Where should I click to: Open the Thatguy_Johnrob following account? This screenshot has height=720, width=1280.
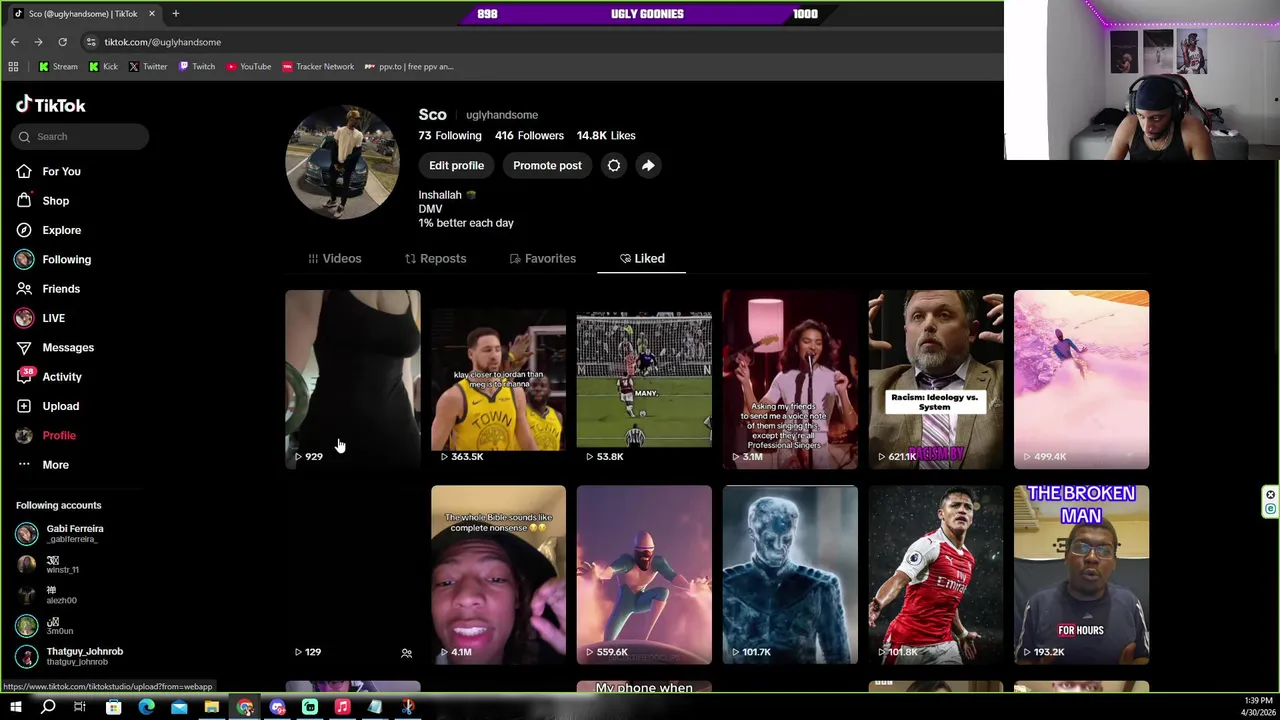pos(69,656)
